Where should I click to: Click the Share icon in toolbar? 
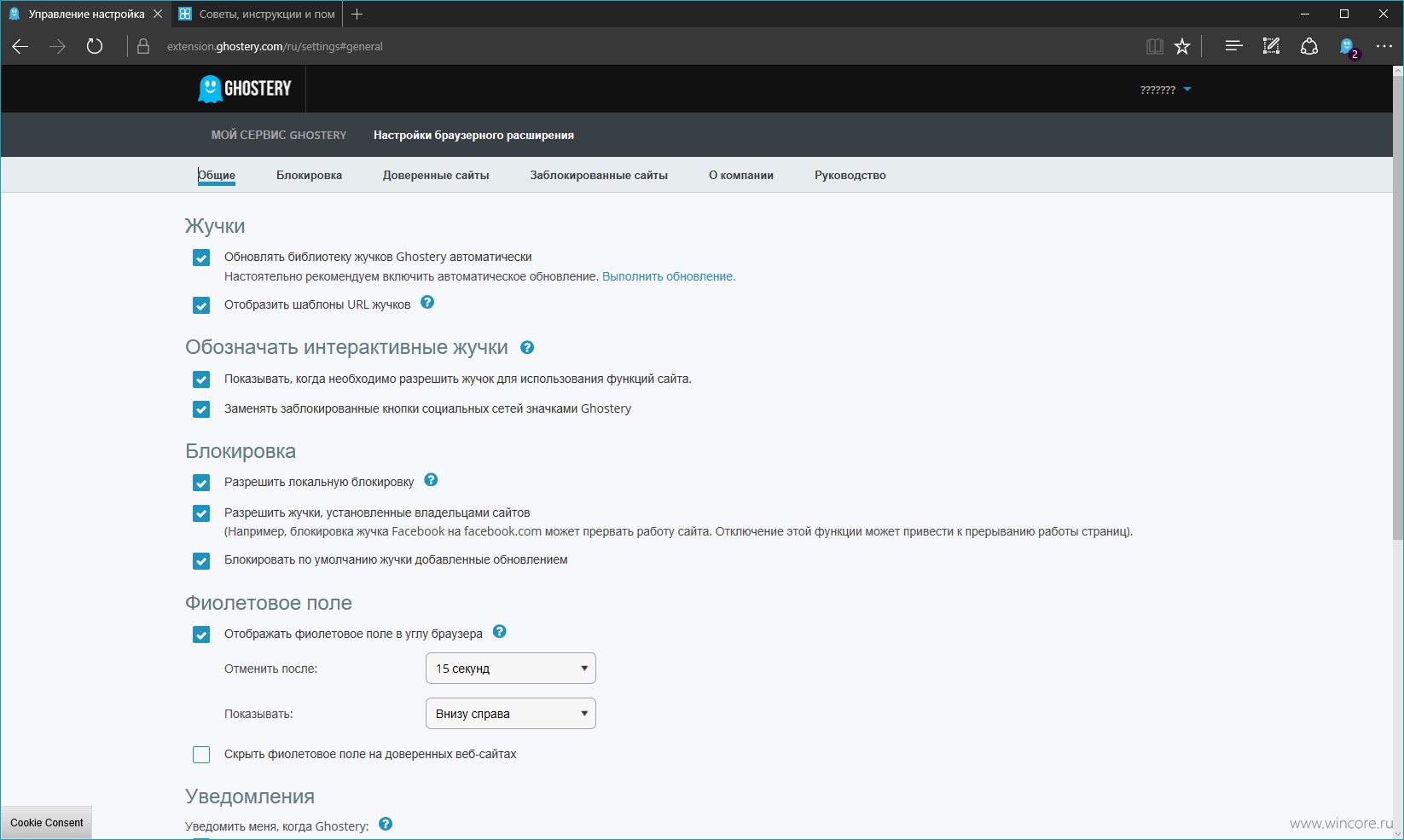coord(1309,47)
